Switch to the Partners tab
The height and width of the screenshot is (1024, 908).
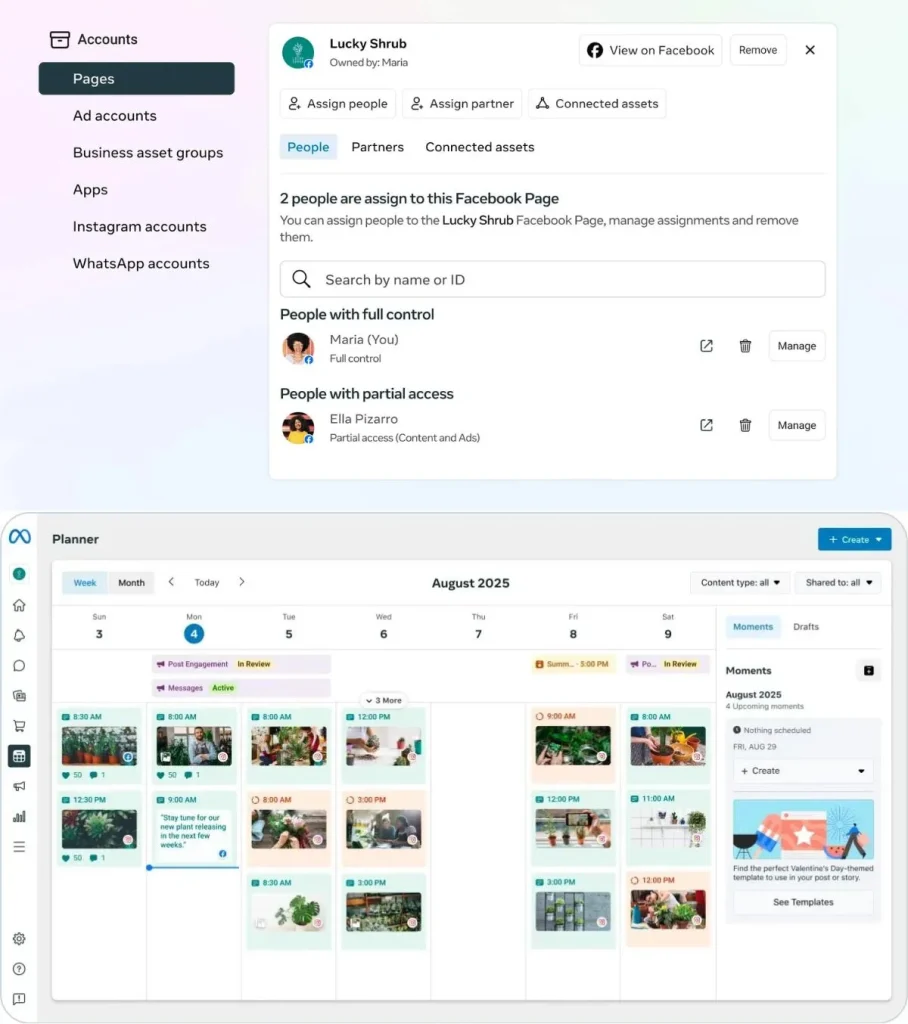pos(378,147)
